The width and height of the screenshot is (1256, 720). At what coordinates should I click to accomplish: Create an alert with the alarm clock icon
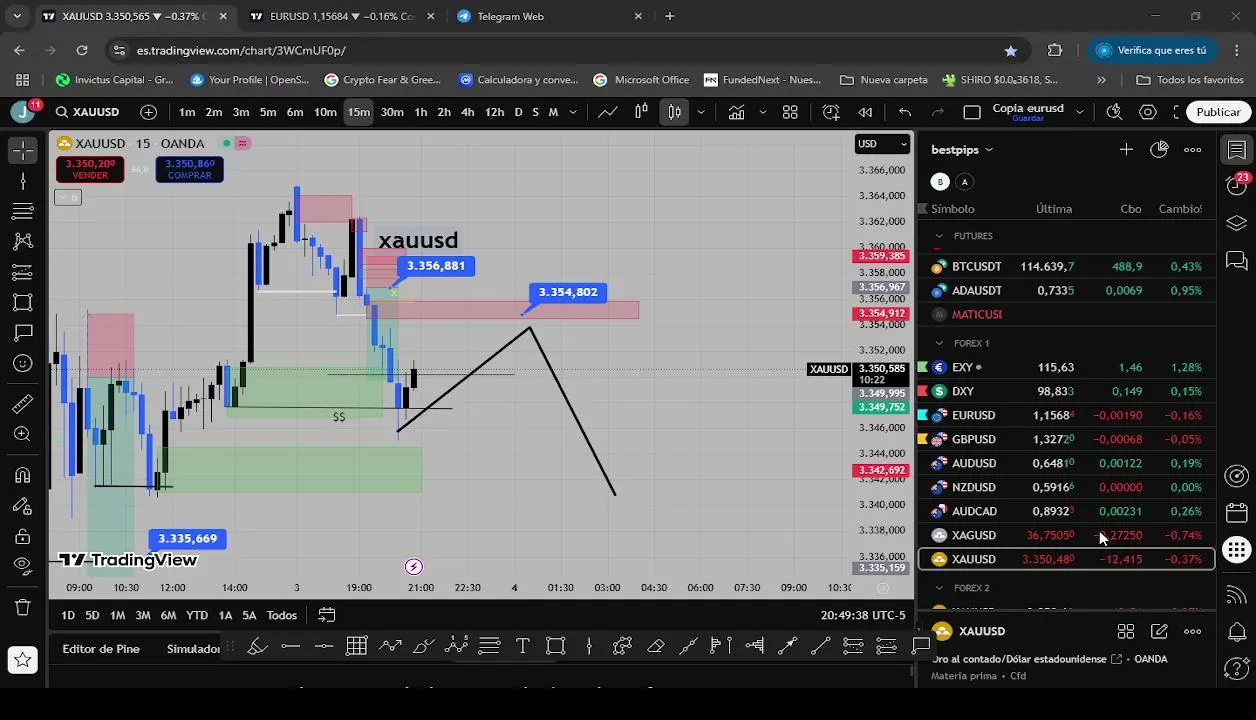click(x=831, y=112)
